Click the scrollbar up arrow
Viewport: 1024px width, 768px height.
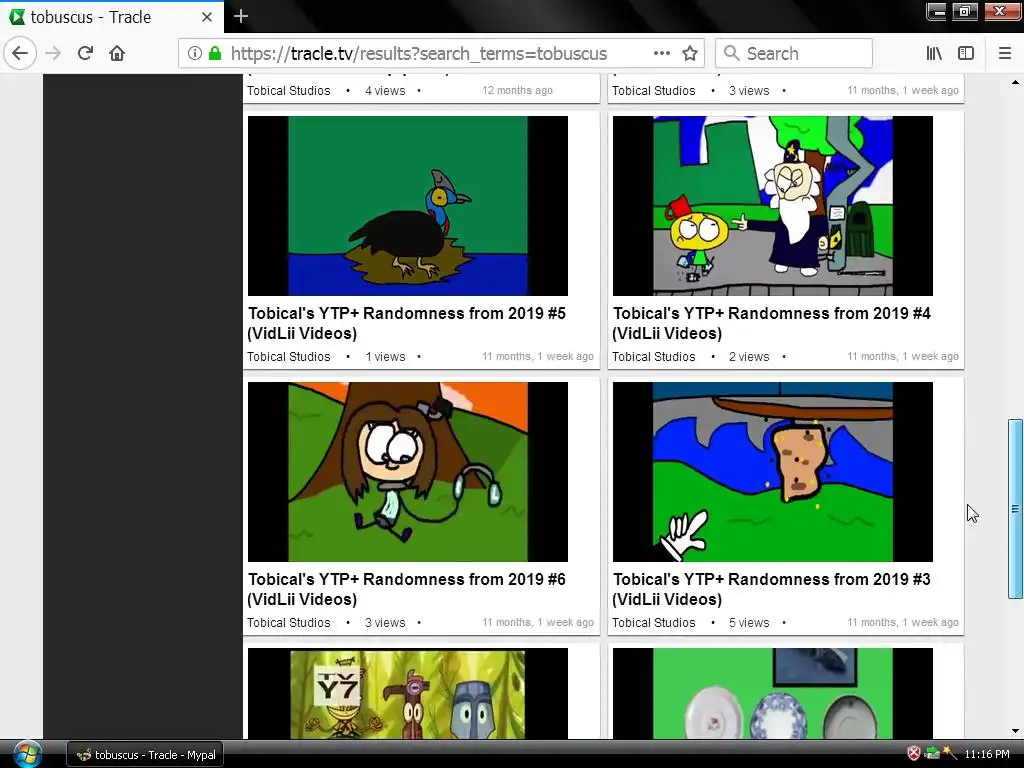click(x=1015, y=82)
